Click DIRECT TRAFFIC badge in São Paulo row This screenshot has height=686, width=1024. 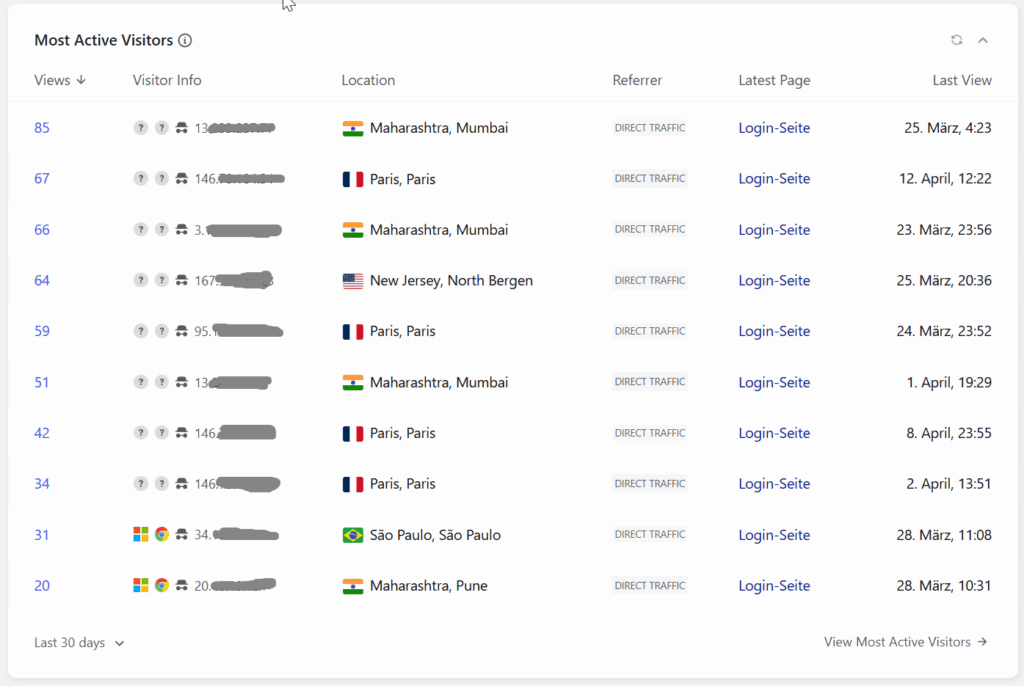click(650, 534)
